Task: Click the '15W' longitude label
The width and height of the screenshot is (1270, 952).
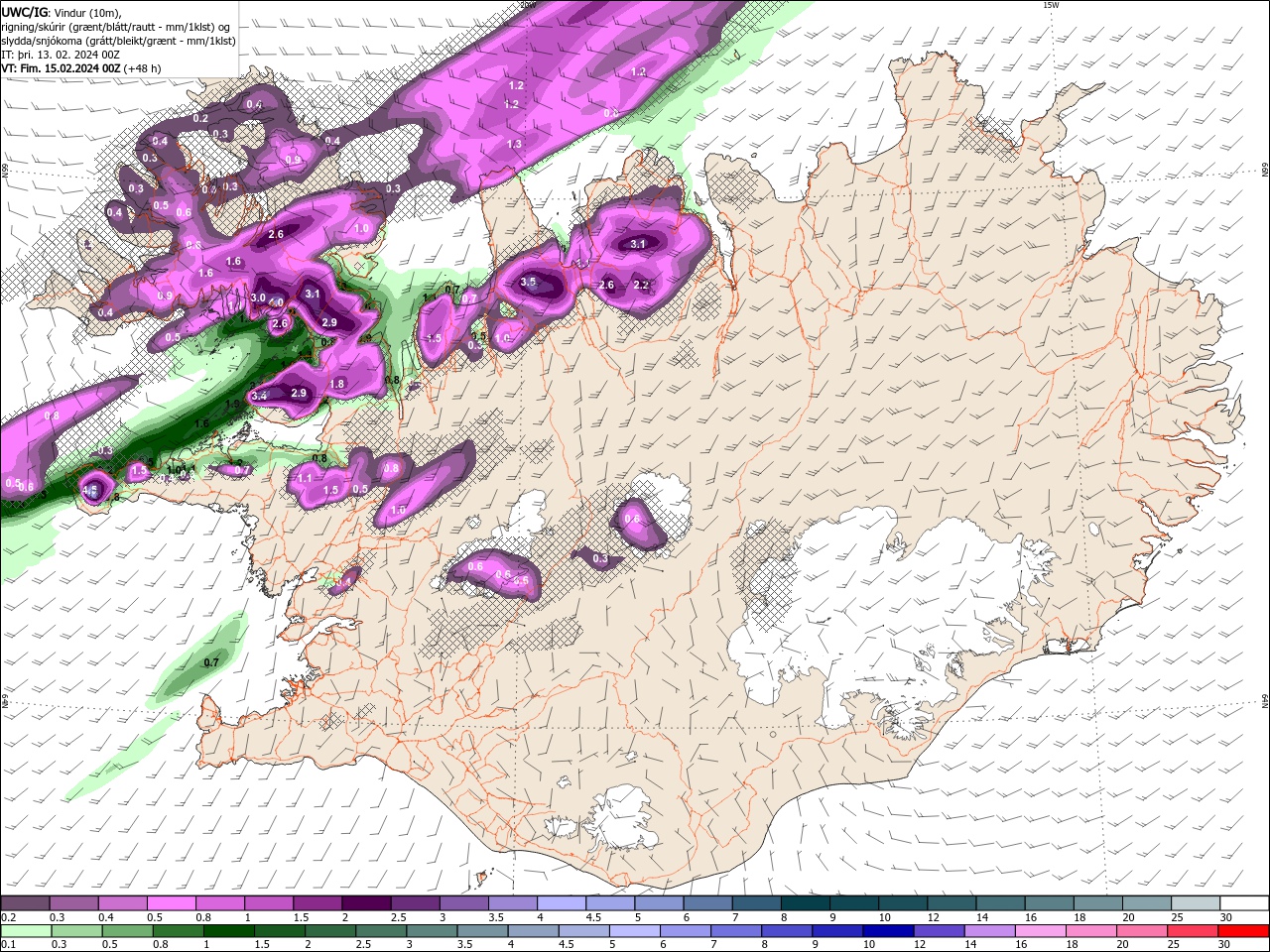Action: (x=1051, y=5)
